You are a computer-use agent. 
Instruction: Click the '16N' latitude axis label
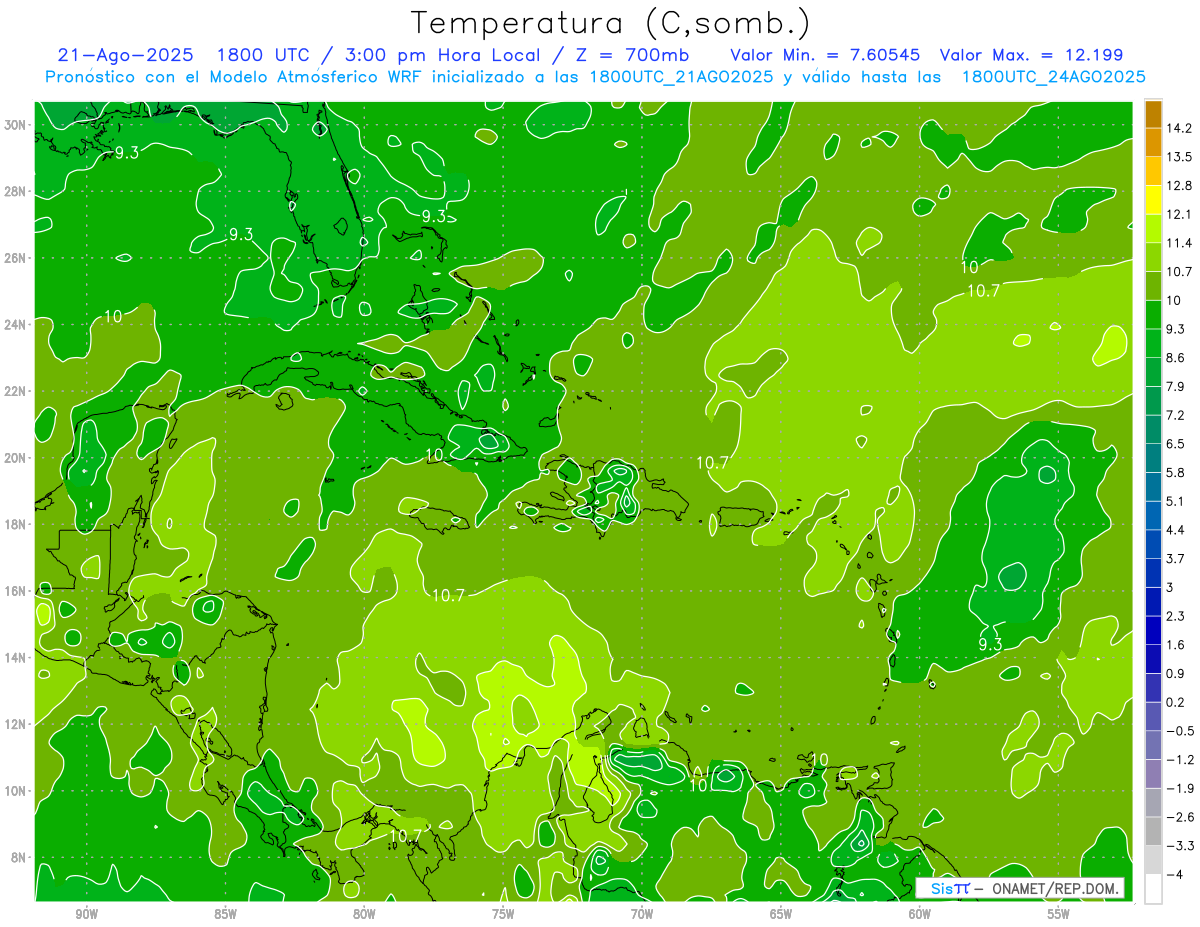17,591
